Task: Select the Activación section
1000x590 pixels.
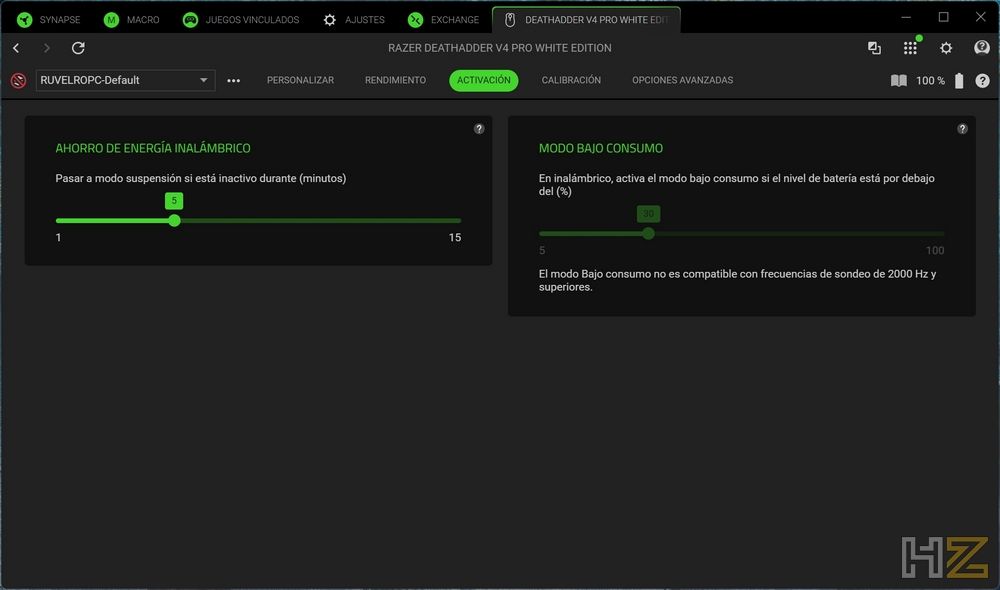Action: (x=483, y=80)
